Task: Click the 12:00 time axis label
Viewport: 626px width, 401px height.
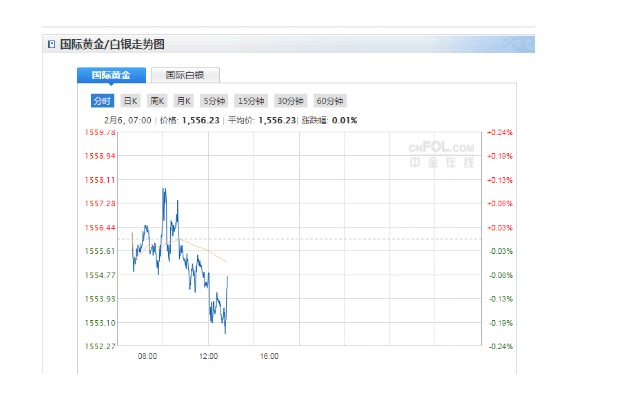Action: 208,356
